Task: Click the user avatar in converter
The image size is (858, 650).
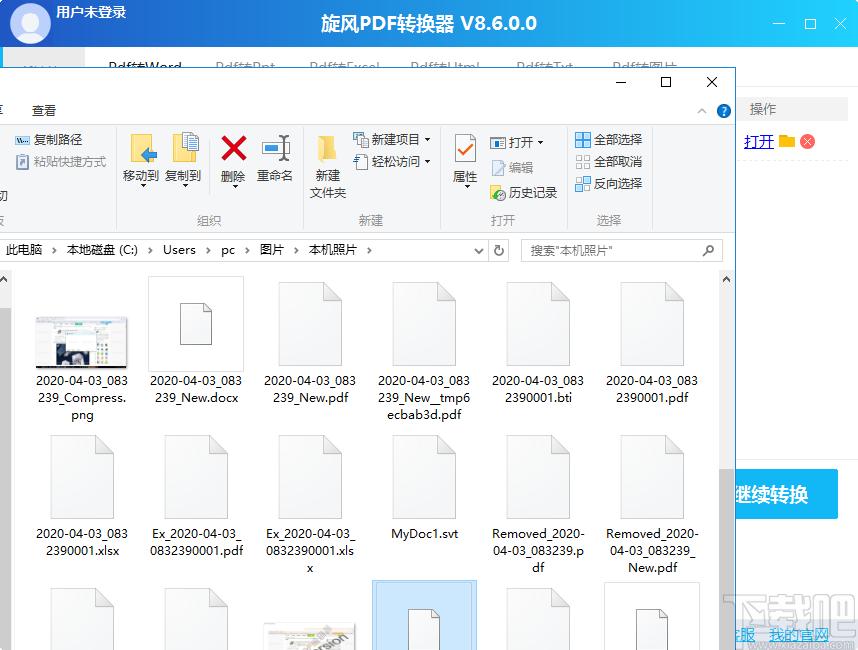Action: click(30, 23)
